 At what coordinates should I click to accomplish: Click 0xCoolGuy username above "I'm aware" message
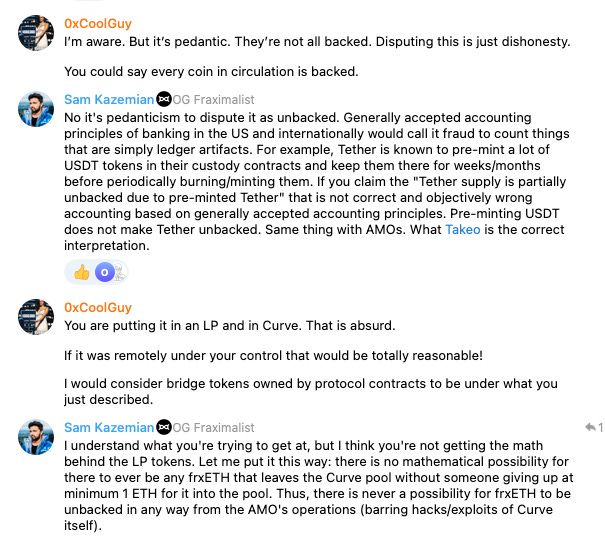[x=97, y=23]
